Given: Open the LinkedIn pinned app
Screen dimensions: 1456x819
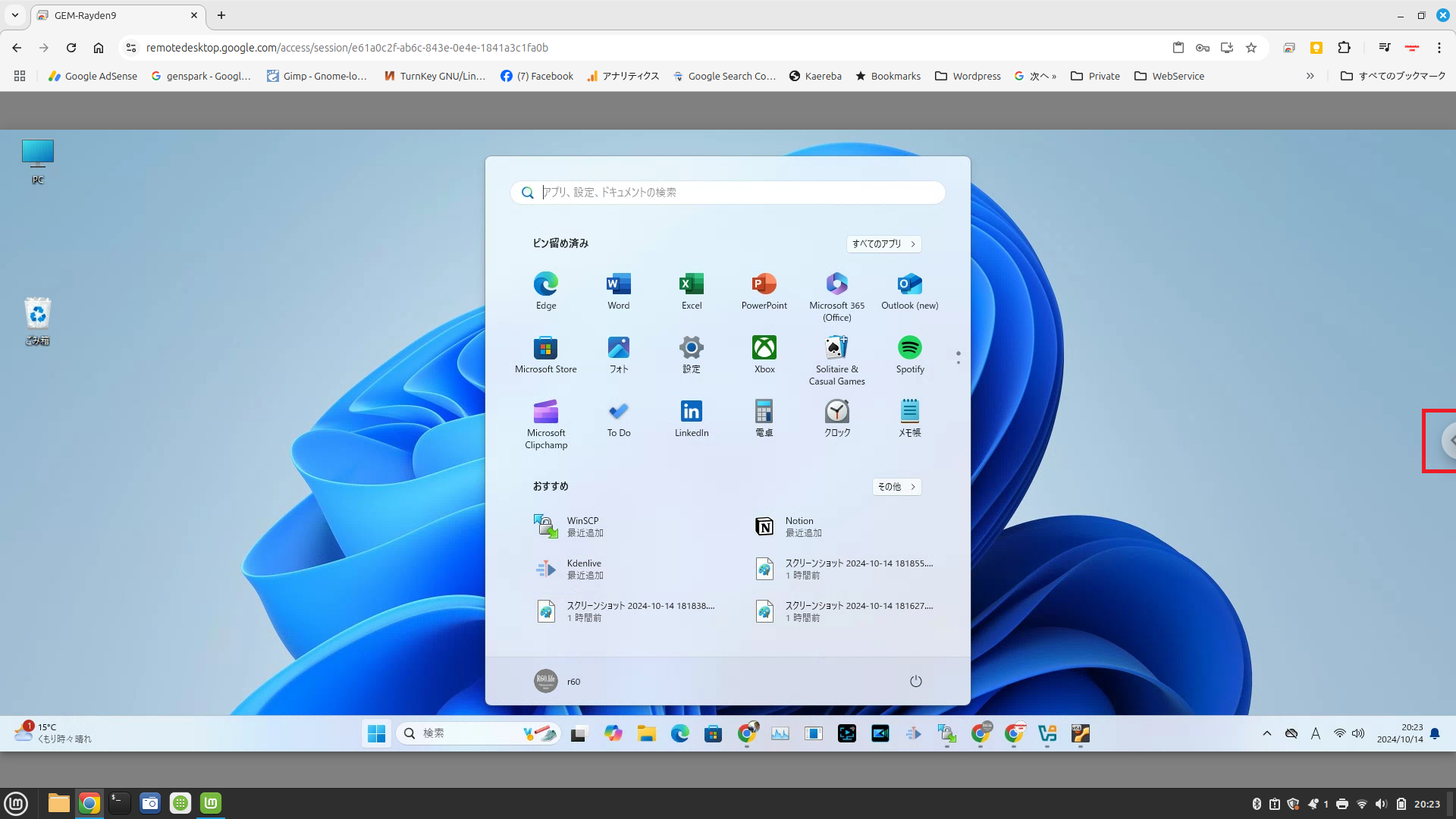Looking at the screenshot, I should tap(691, 418).
